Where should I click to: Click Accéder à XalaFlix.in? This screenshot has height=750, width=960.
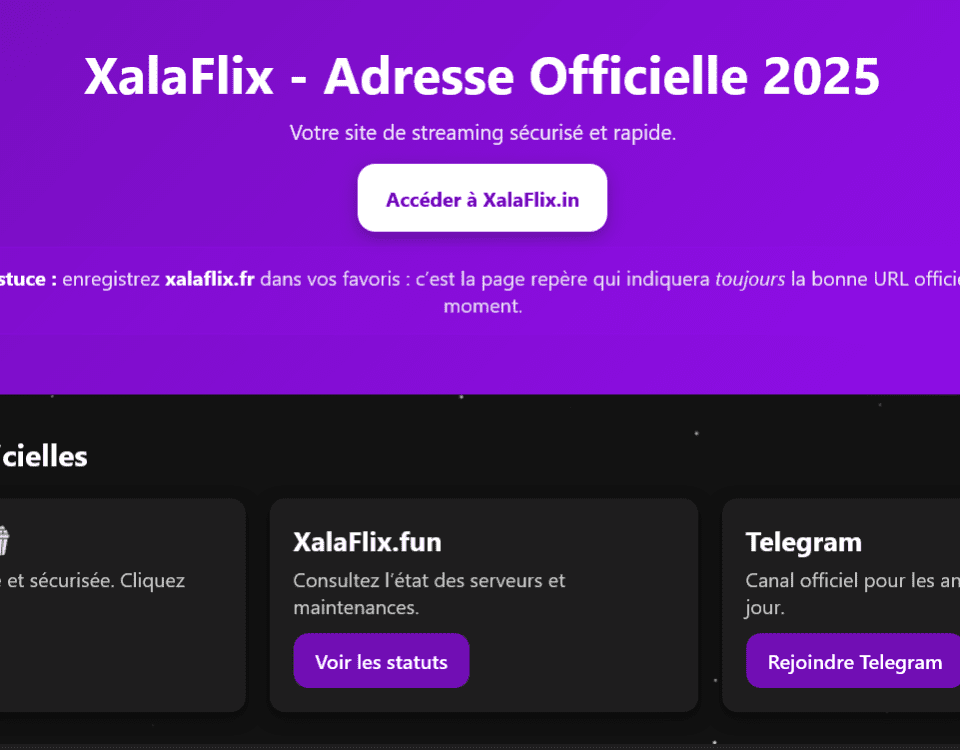482,198
